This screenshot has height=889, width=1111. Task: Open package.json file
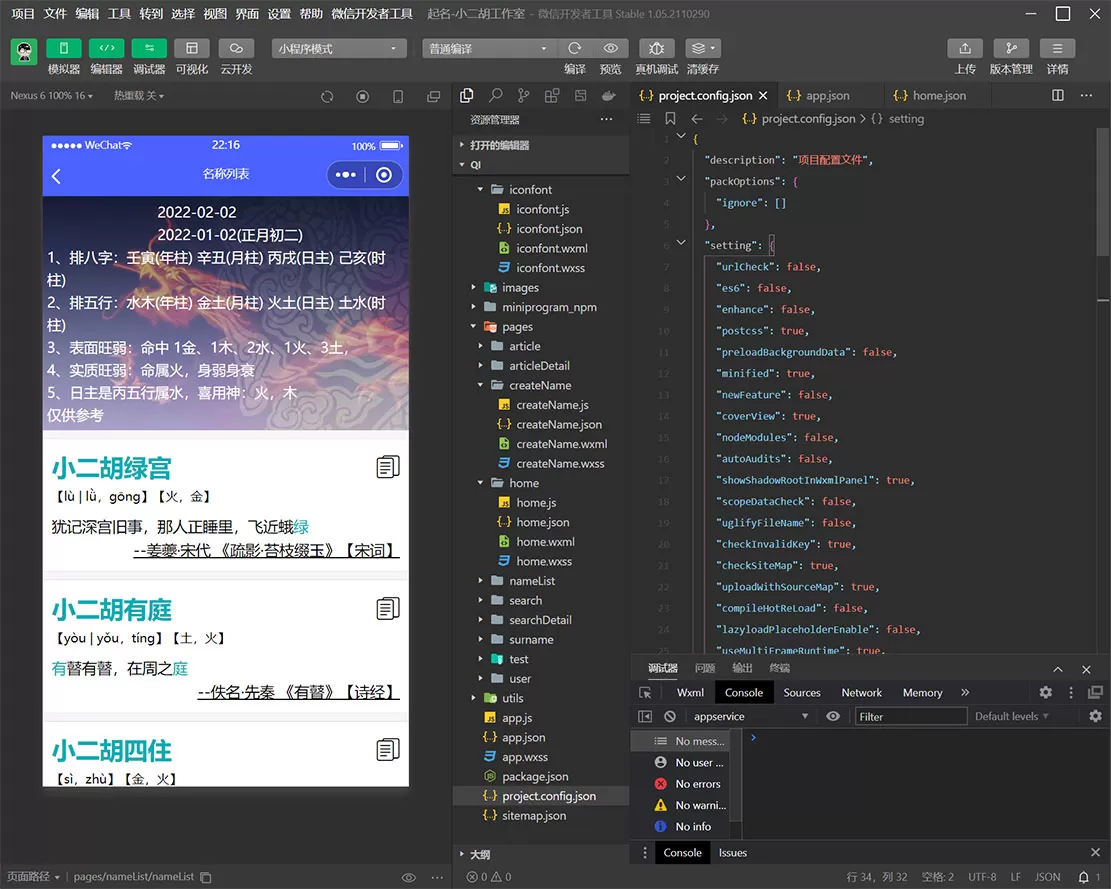click(x=535, y=777)
